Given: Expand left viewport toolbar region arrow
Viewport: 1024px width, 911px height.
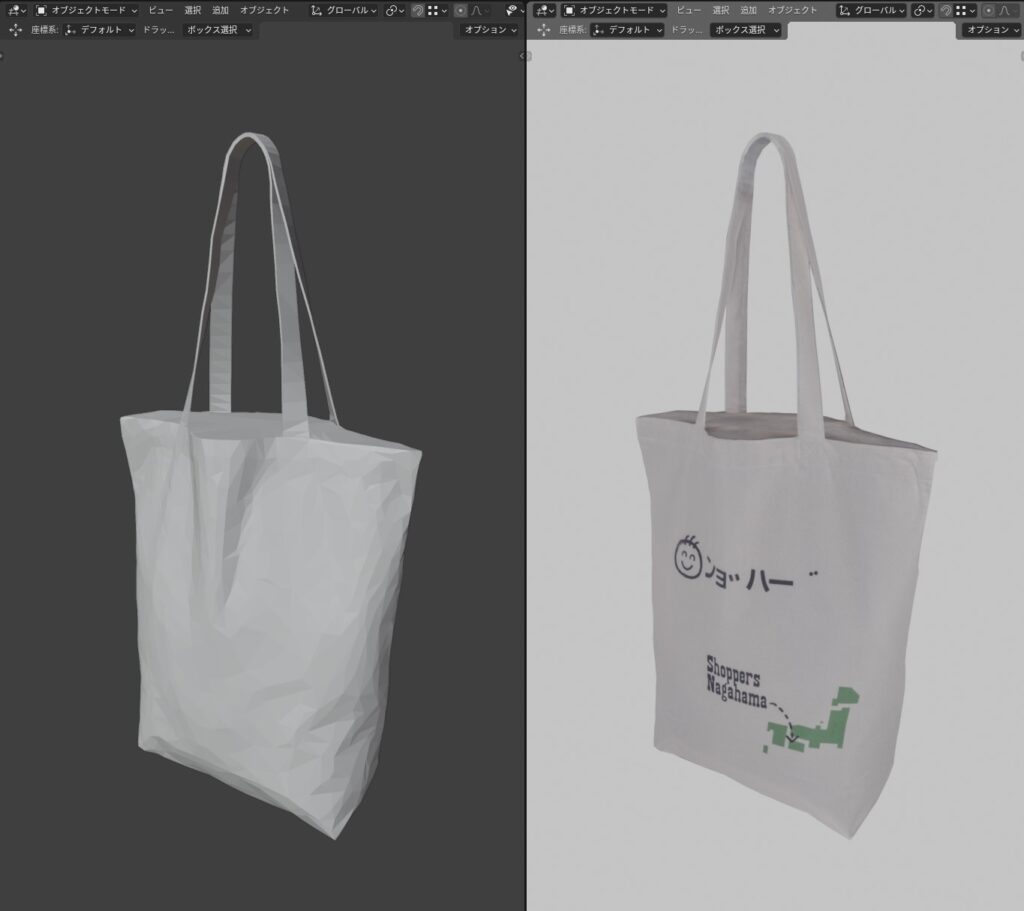Looking at the screenshot, I should (x=2, y=56).
